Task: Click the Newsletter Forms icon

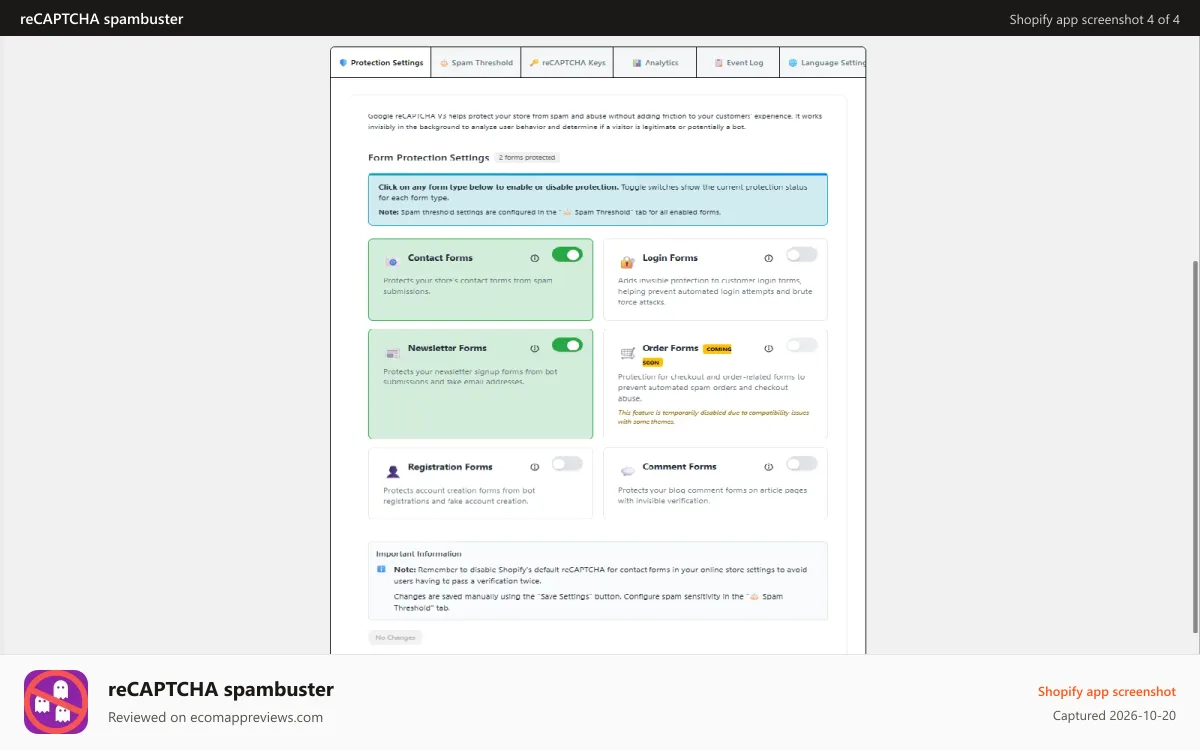Action: coord(392,353)
